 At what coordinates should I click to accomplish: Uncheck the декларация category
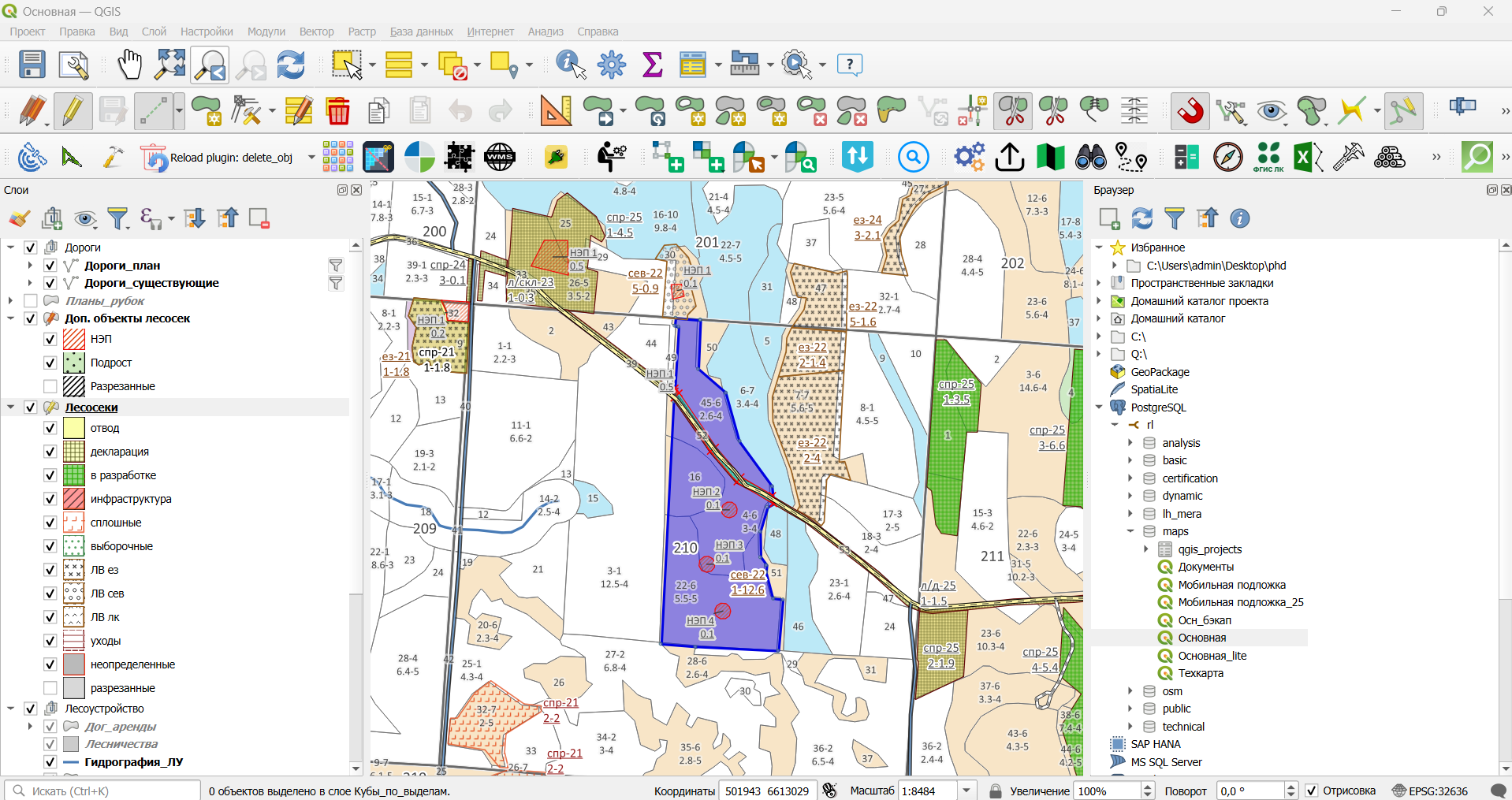coord(50,452)
